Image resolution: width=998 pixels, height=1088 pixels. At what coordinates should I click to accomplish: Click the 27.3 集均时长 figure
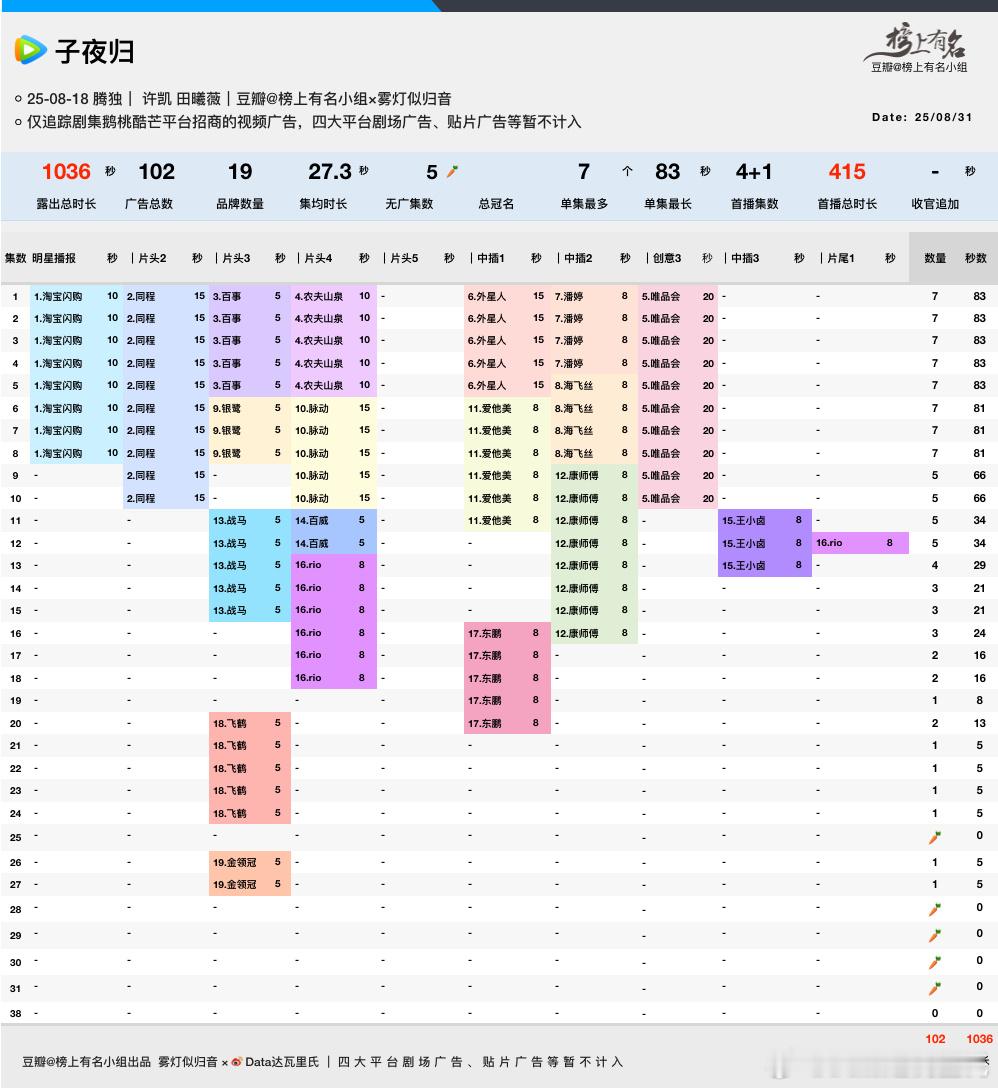(330, 171)
